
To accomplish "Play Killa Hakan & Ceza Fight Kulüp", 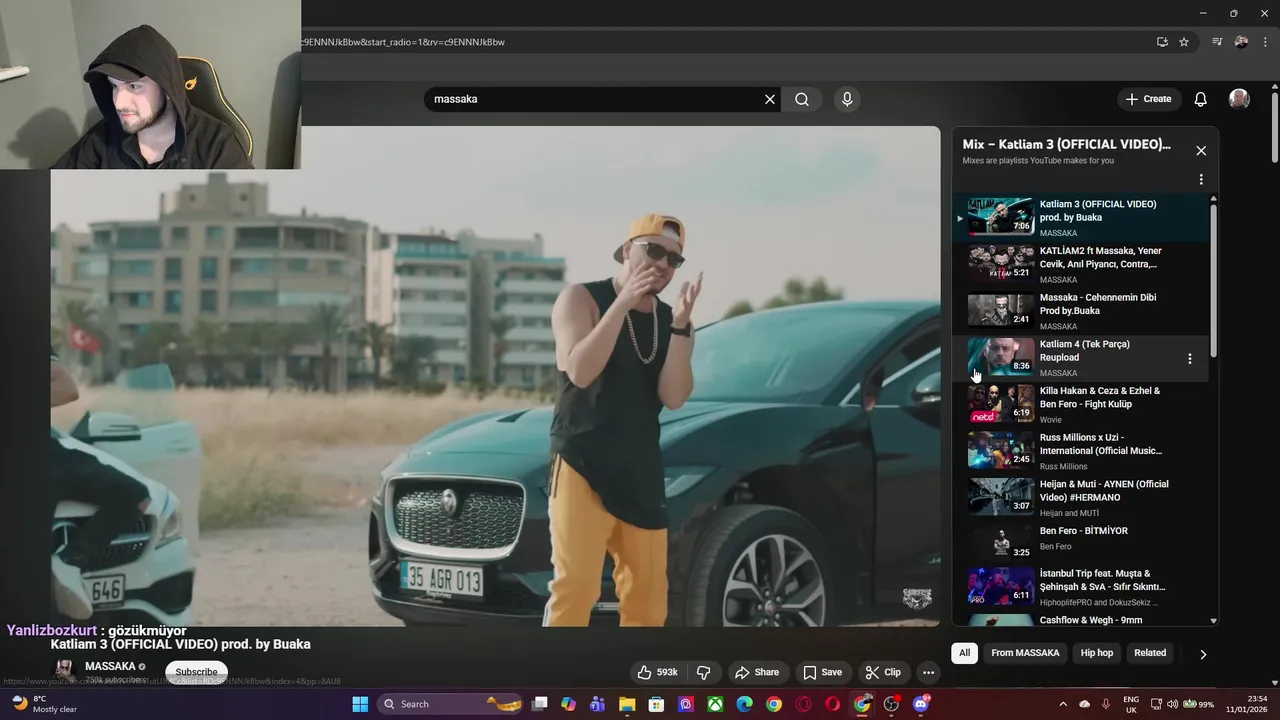I will [1080, 404].
